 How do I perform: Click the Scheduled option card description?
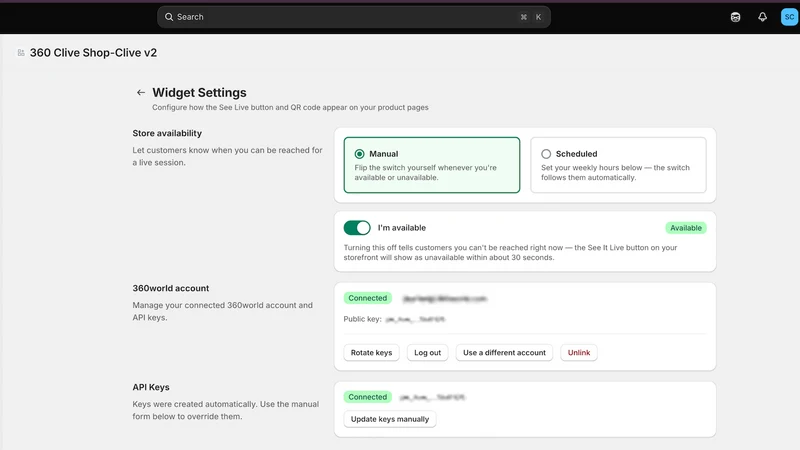point(615,172)
